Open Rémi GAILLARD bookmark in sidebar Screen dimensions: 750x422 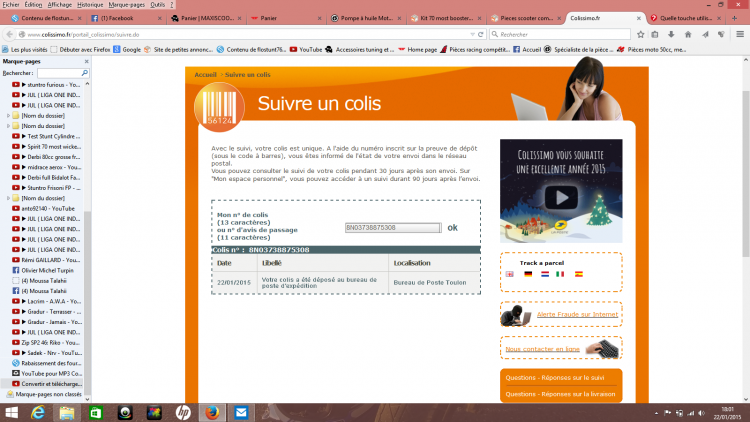click(x=47, y=260)
